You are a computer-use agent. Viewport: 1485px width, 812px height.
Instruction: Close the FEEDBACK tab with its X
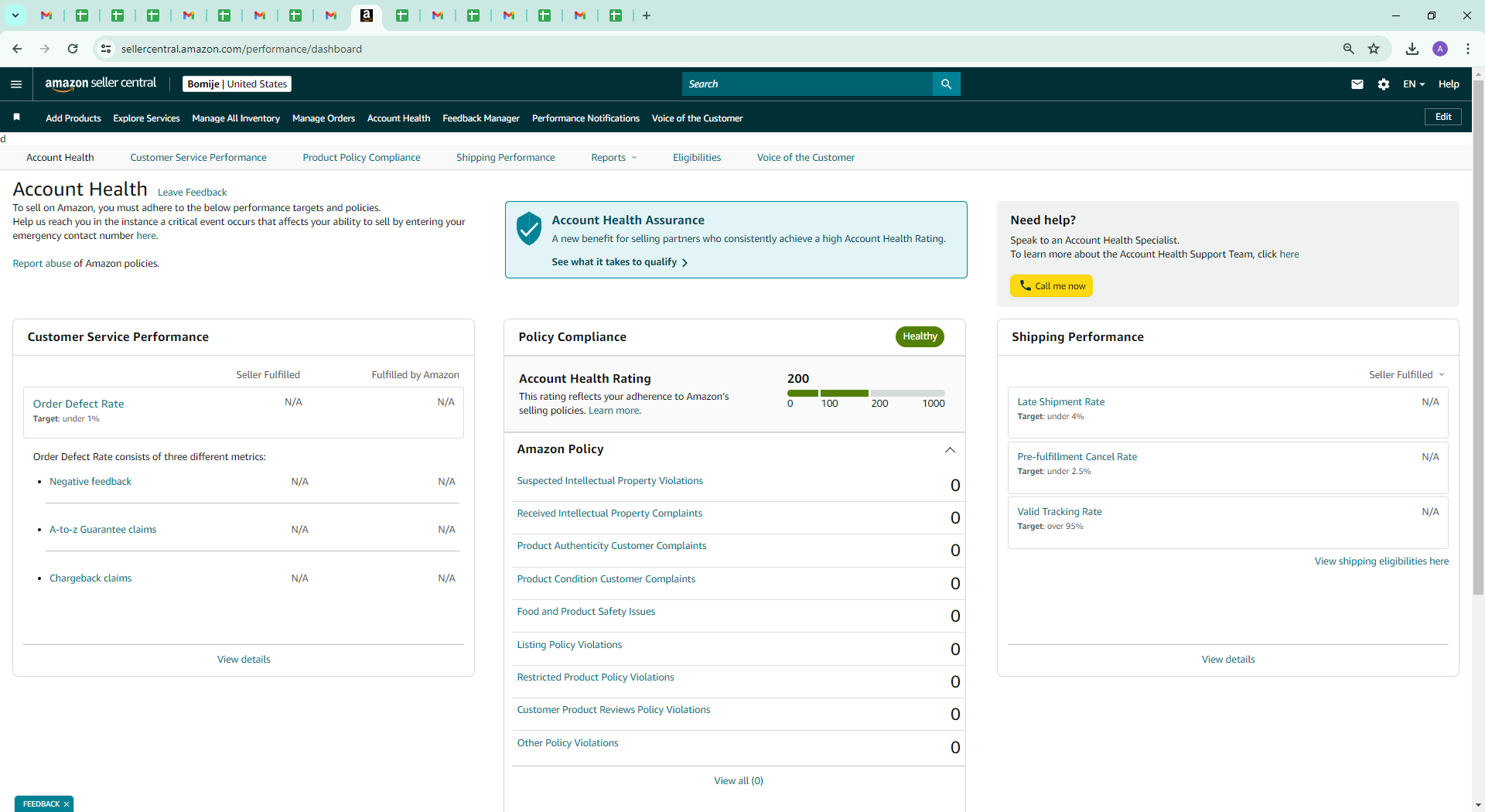[x=67, y=804]
